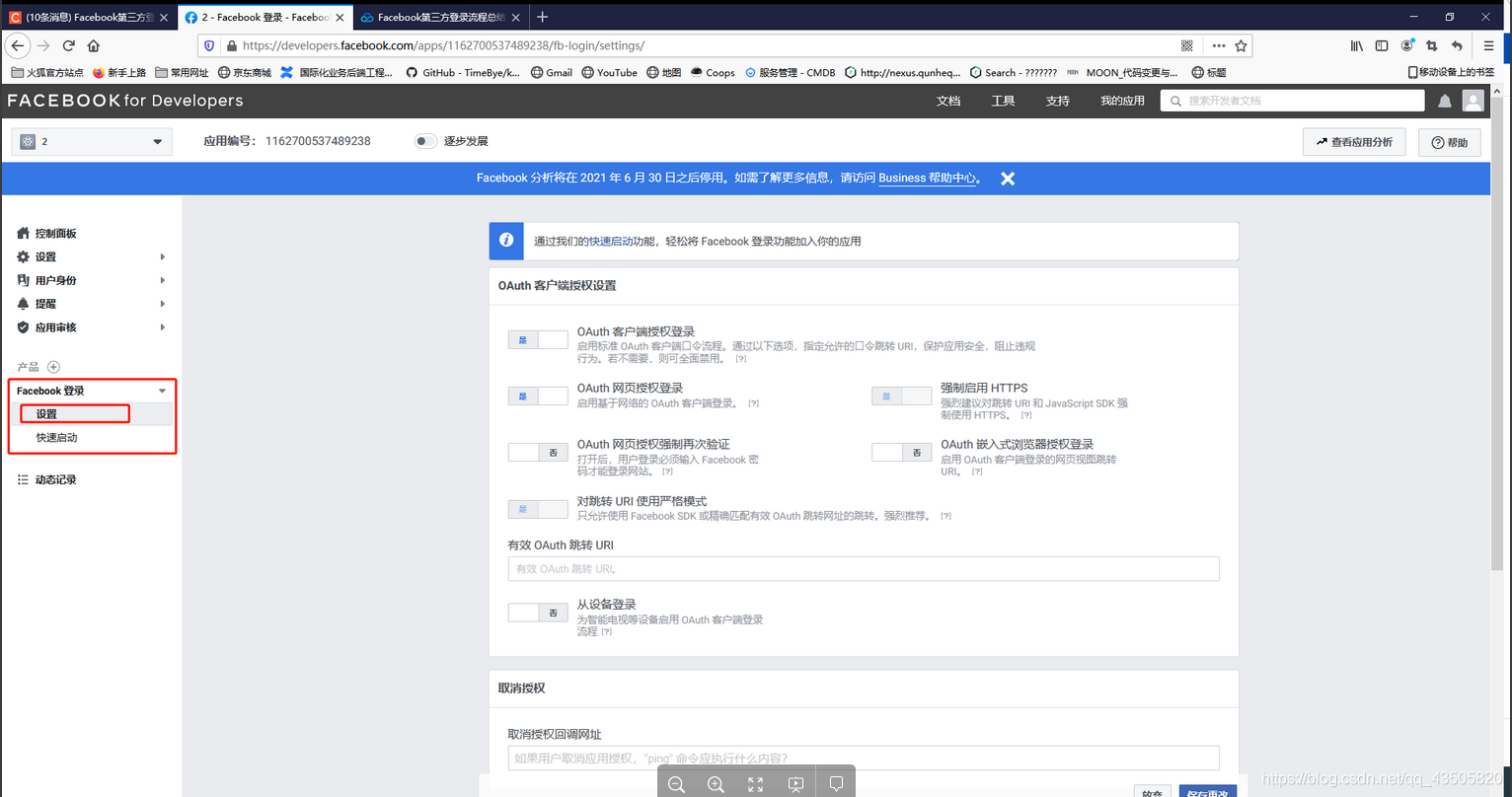1512x797 pixels.
Task: Start the screenshot crop tool
Action: click(1432, 45)
